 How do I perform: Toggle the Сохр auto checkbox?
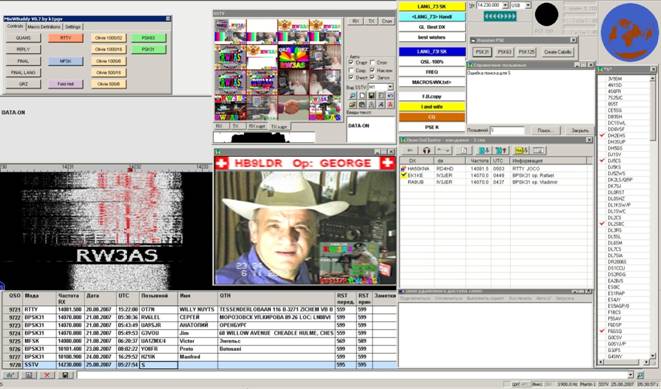[x=351, y=70]
